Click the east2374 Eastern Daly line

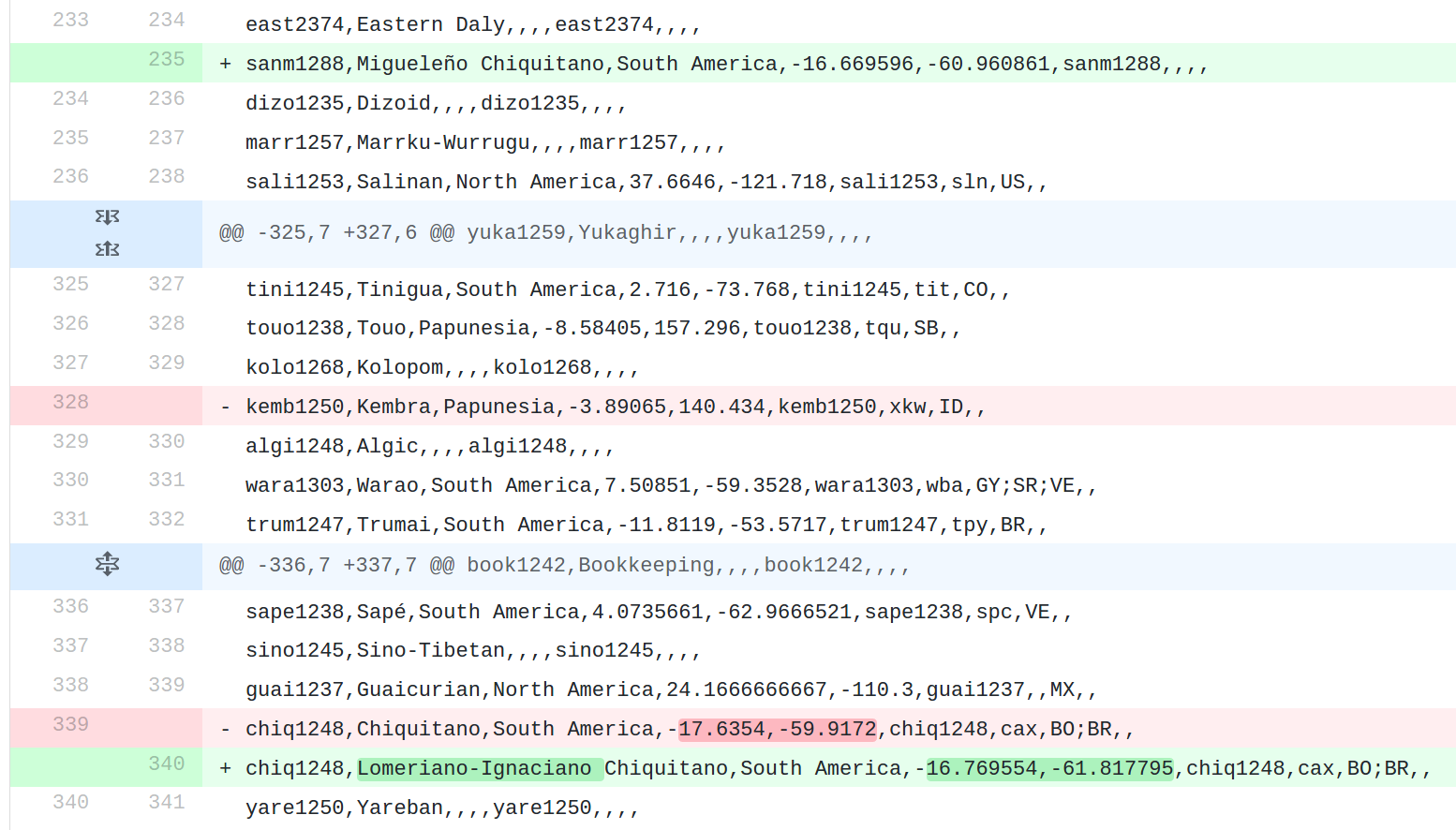pos(473,24)
